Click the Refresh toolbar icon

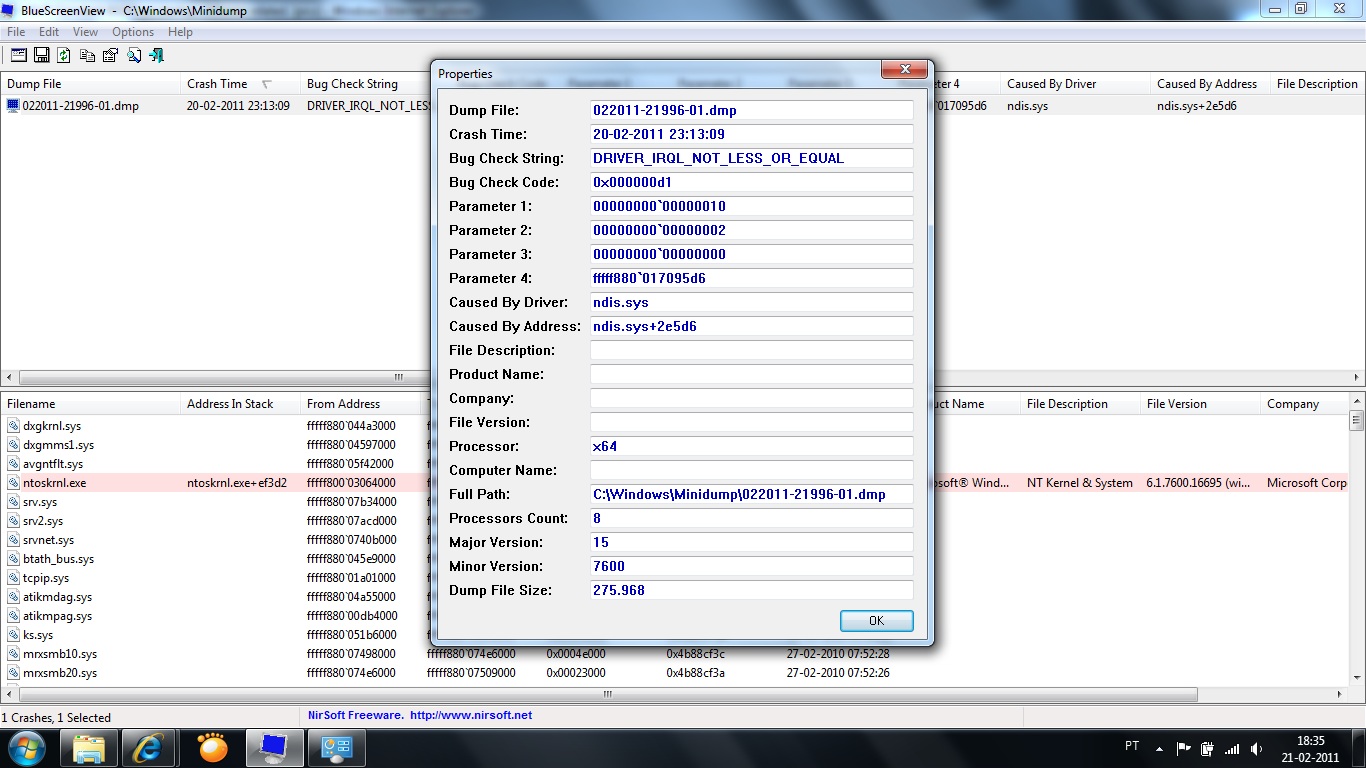point(65,56)
